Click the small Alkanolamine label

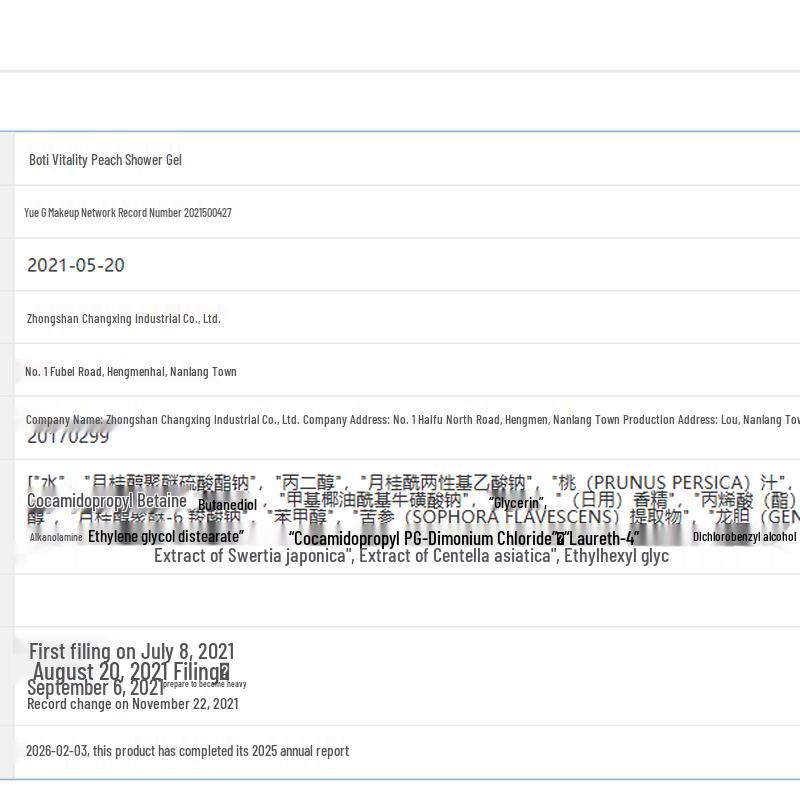(56, 537)
